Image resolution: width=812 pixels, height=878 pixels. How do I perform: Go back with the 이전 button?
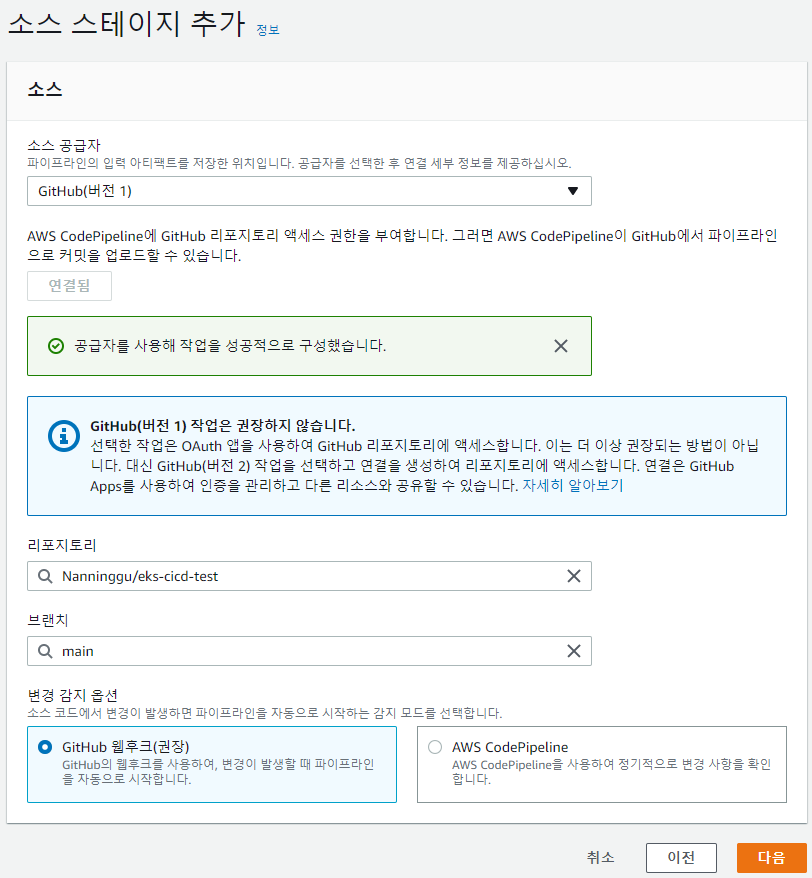(x=681, y=857)
